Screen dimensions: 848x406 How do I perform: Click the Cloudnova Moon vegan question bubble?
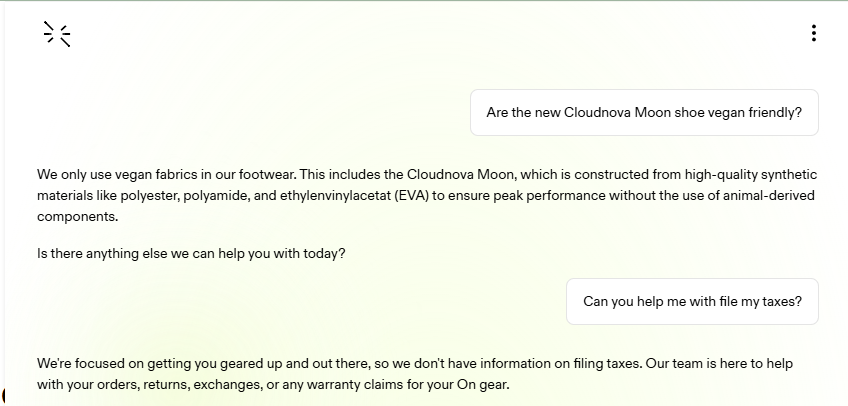[x=644, y=113]
